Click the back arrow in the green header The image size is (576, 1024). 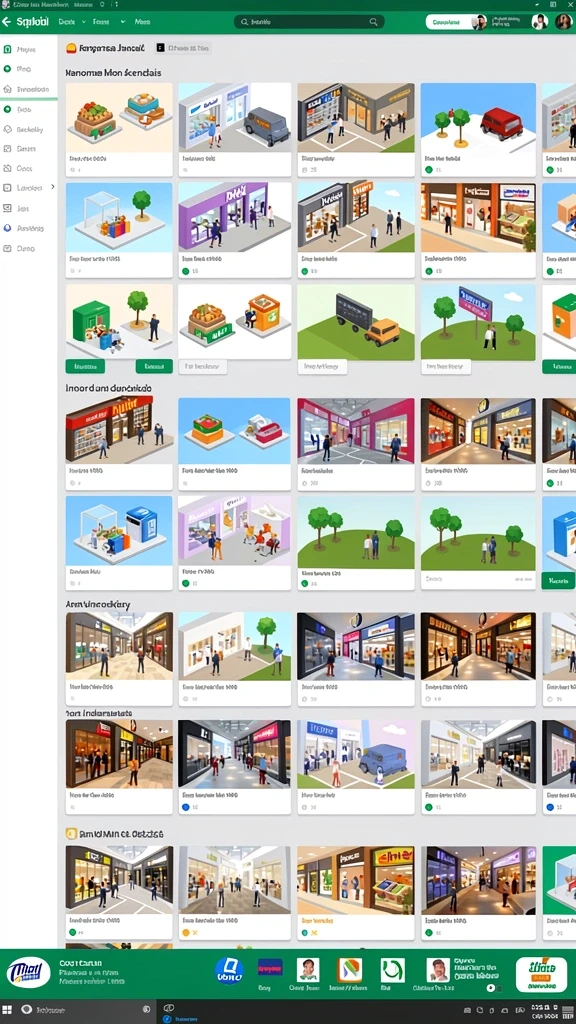[6, 22]
